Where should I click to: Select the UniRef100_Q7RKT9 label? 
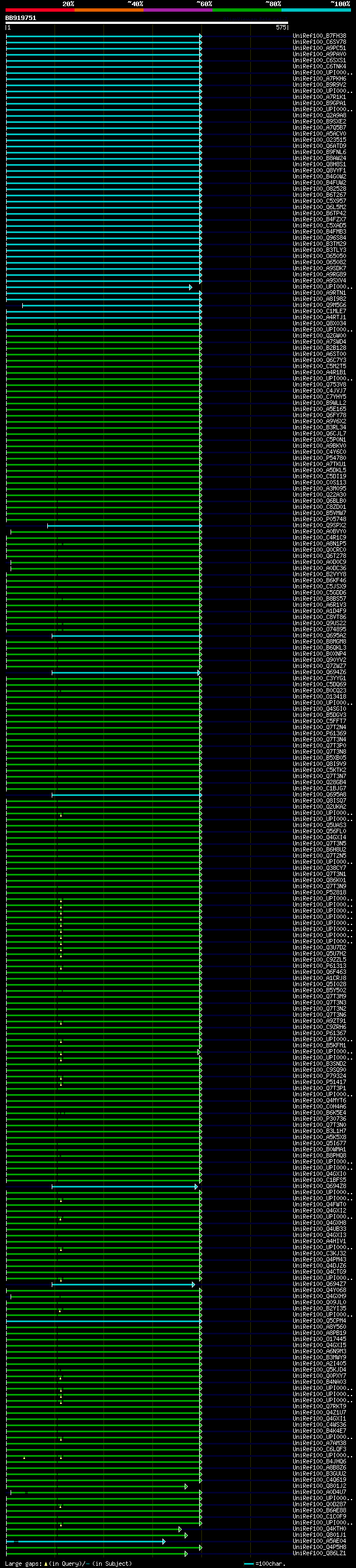(x=319, y=1406)
